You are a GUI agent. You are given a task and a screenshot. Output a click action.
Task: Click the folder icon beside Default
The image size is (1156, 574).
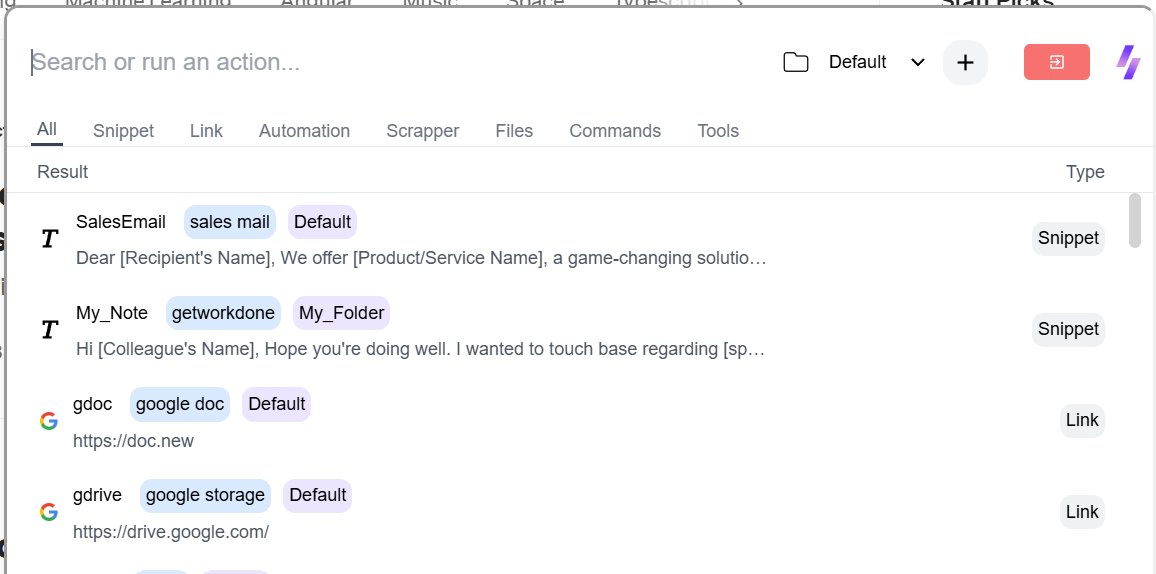click(796, 62)
